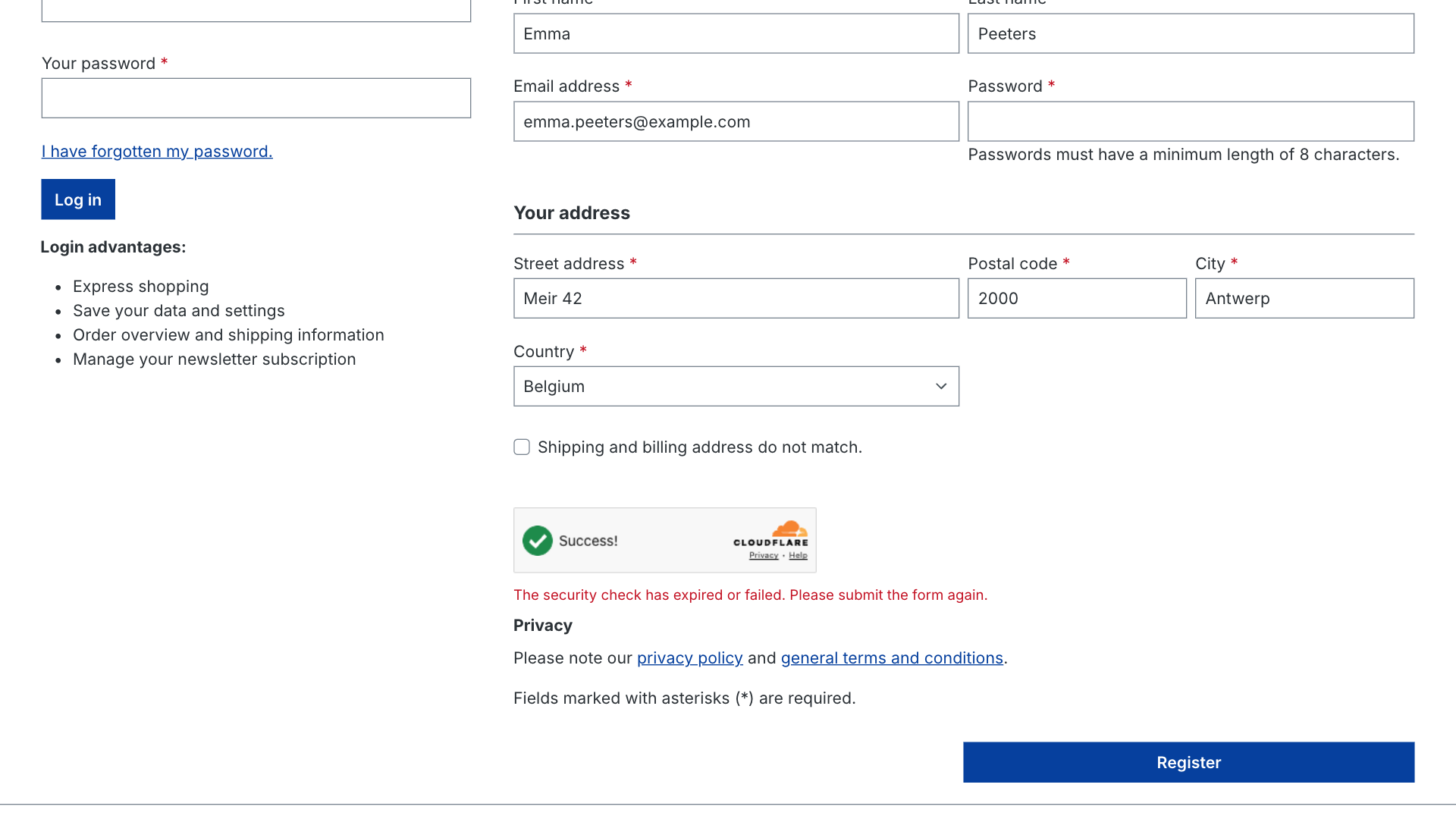
Task: Click the green Success checkmark icon
Action: [538, 541]
